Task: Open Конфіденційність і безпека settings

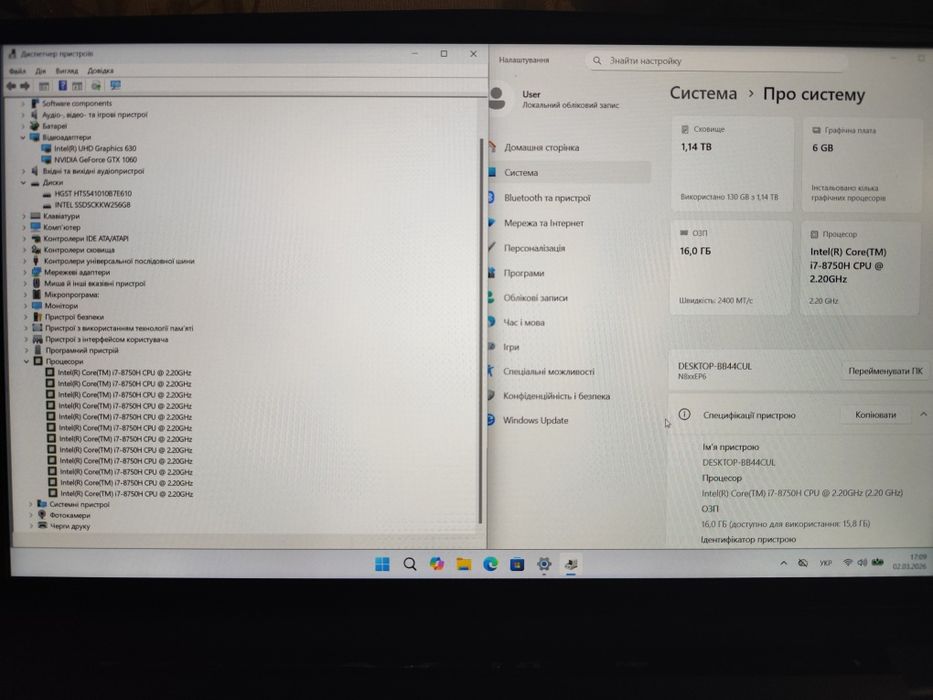Action: tap(556, 396)
